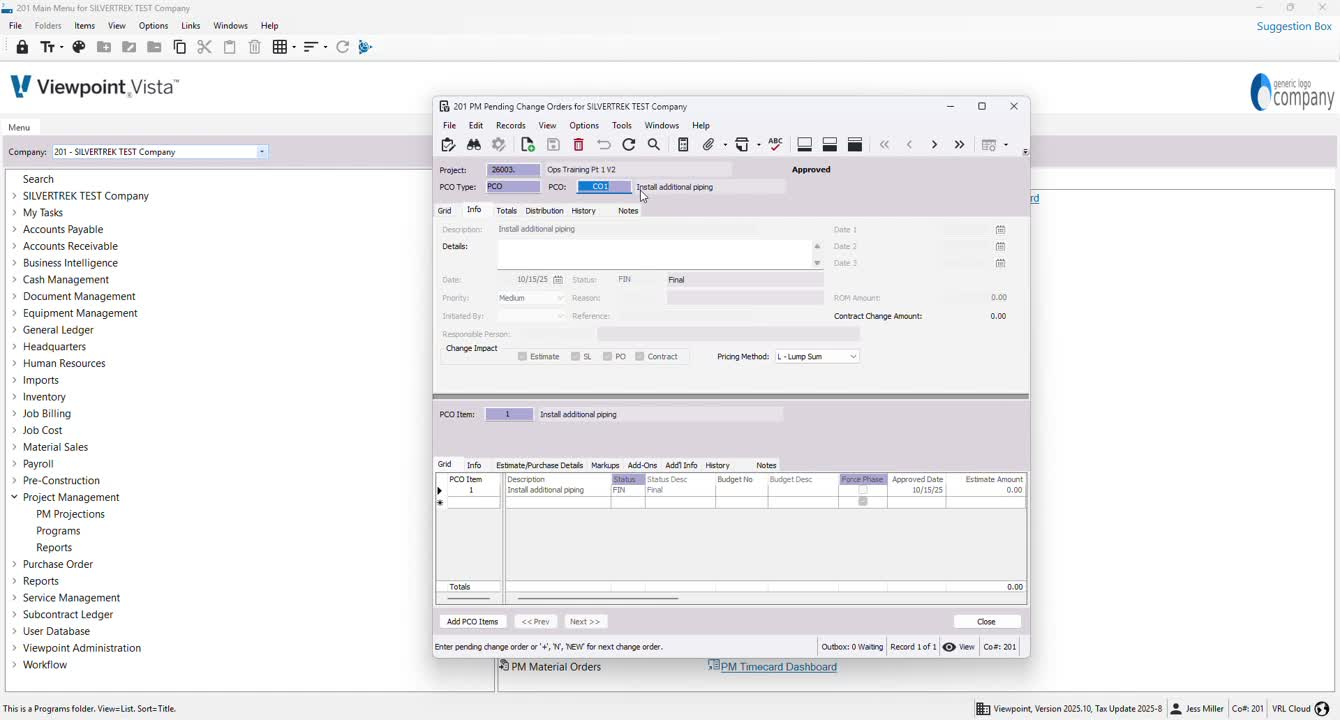
Task: Switch to the Totals tab
Action: point(506,211)
